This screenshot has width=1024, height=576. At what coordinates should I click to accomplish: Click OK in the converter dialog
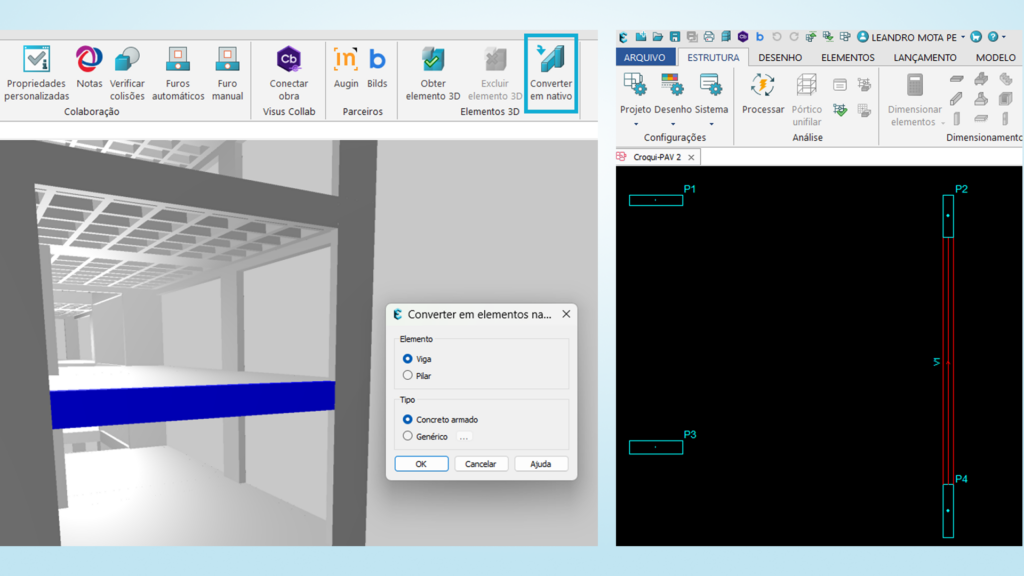pyautogui.click(x=421, y=464)
